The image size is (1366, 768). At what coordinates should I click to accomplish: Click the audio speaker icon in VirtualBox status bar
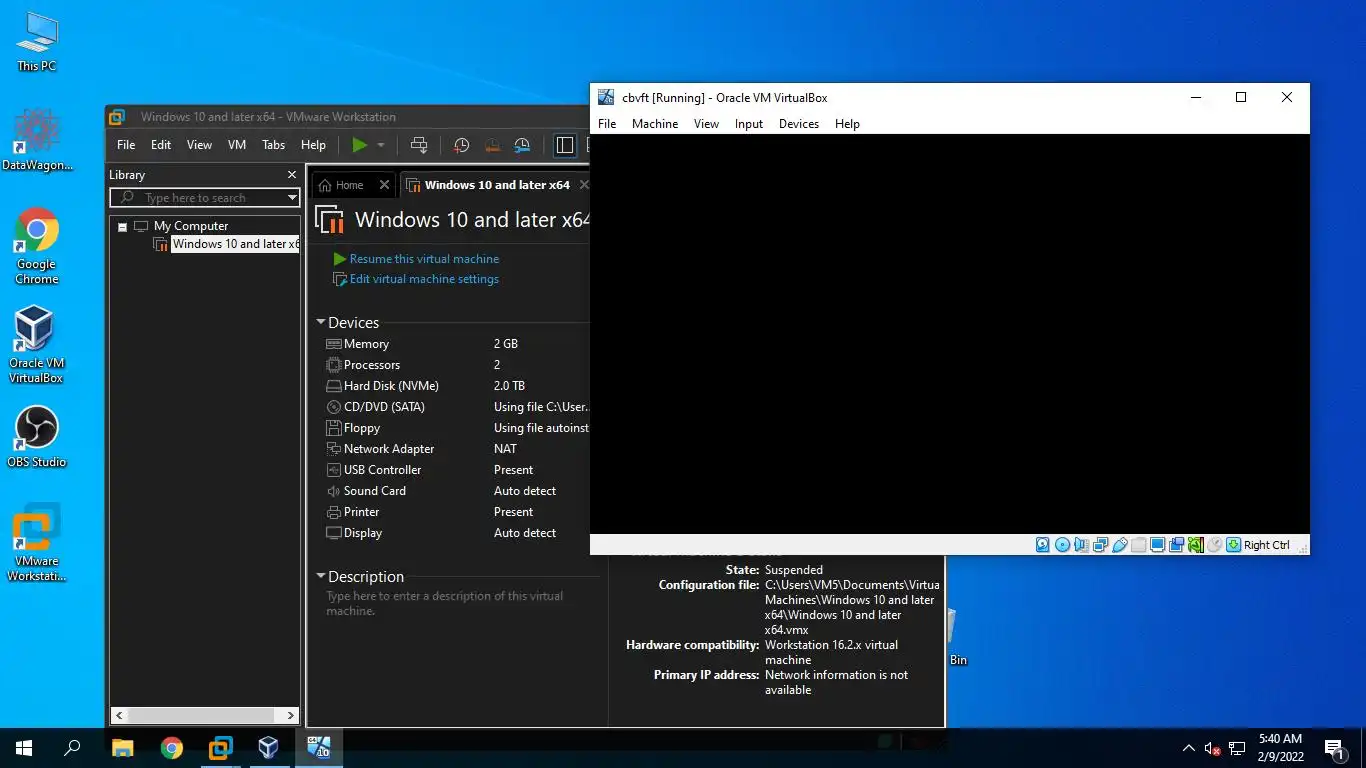[1081, 545]
